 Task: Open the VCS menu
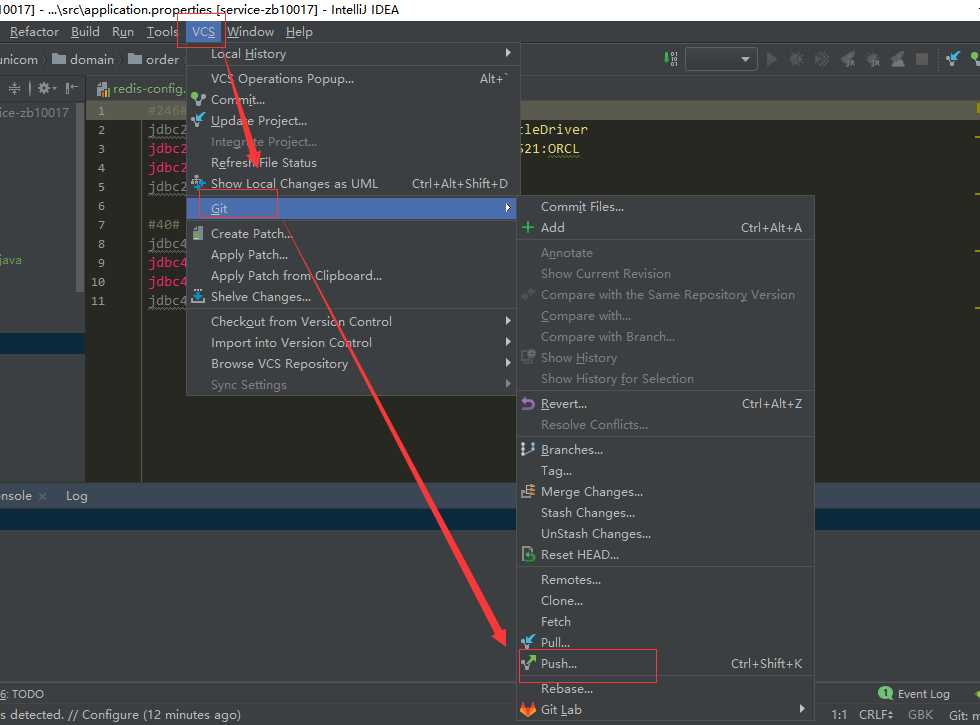pyautogui.click(x=203, y=32)
